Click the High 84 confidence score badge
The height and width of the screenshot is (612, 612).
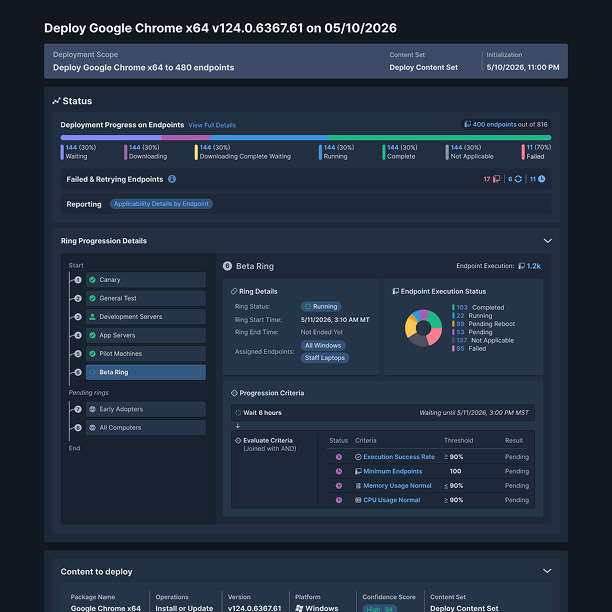[379, 608]
